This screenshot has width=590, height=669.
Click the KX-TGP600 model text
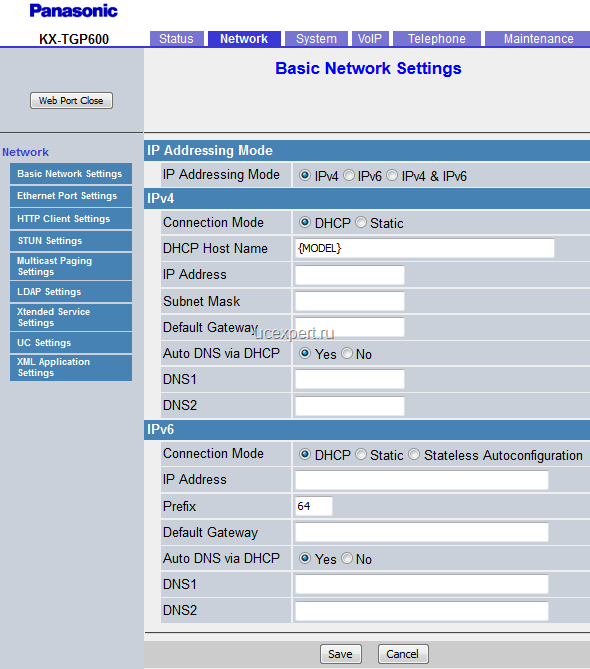[74, 39]
